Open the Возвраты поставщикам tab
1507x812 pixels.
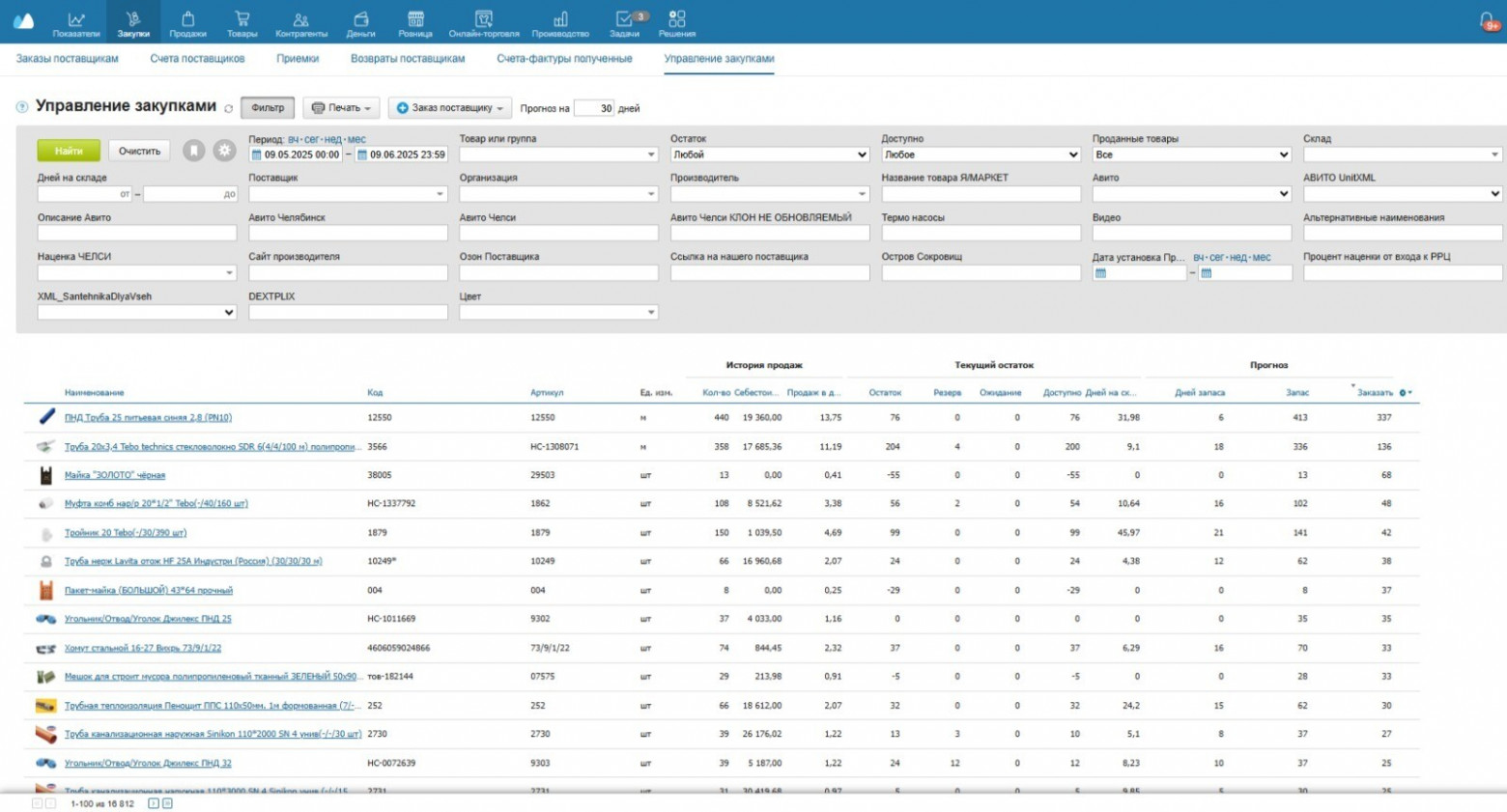point(408,59)
